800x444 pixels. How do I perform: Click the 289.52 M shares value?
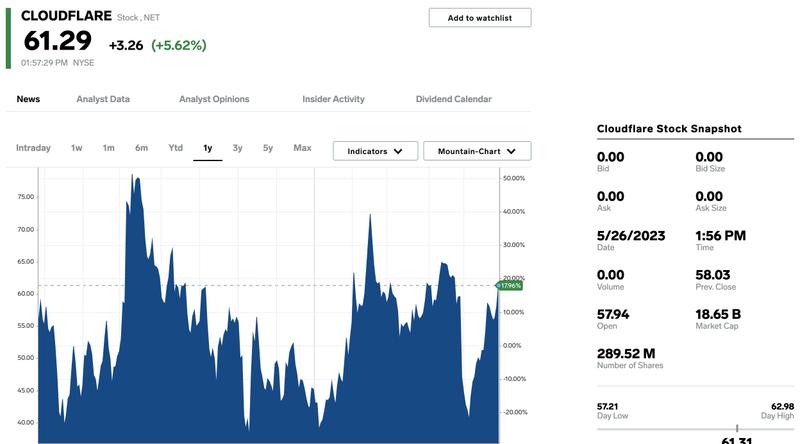(x=626, y=354)
